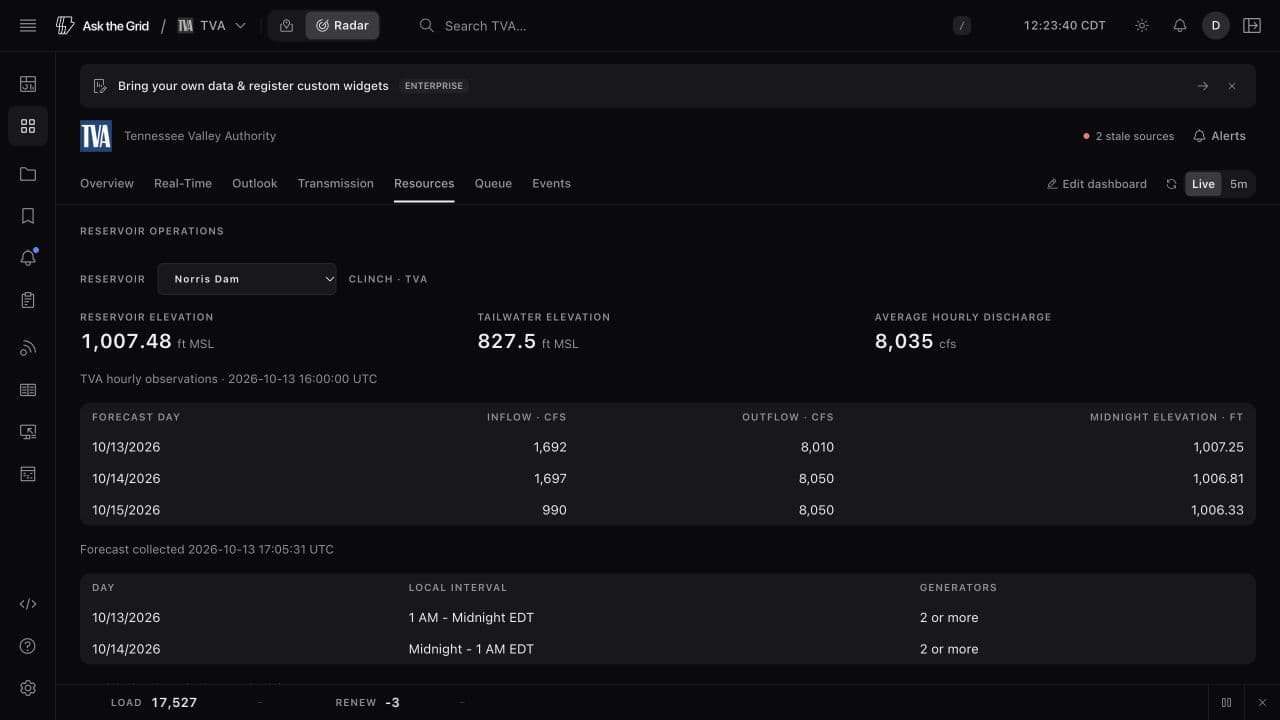1280x720 pixels.
Task: Switch refresh mode to Live
Action: click(x=1203, y=184)
